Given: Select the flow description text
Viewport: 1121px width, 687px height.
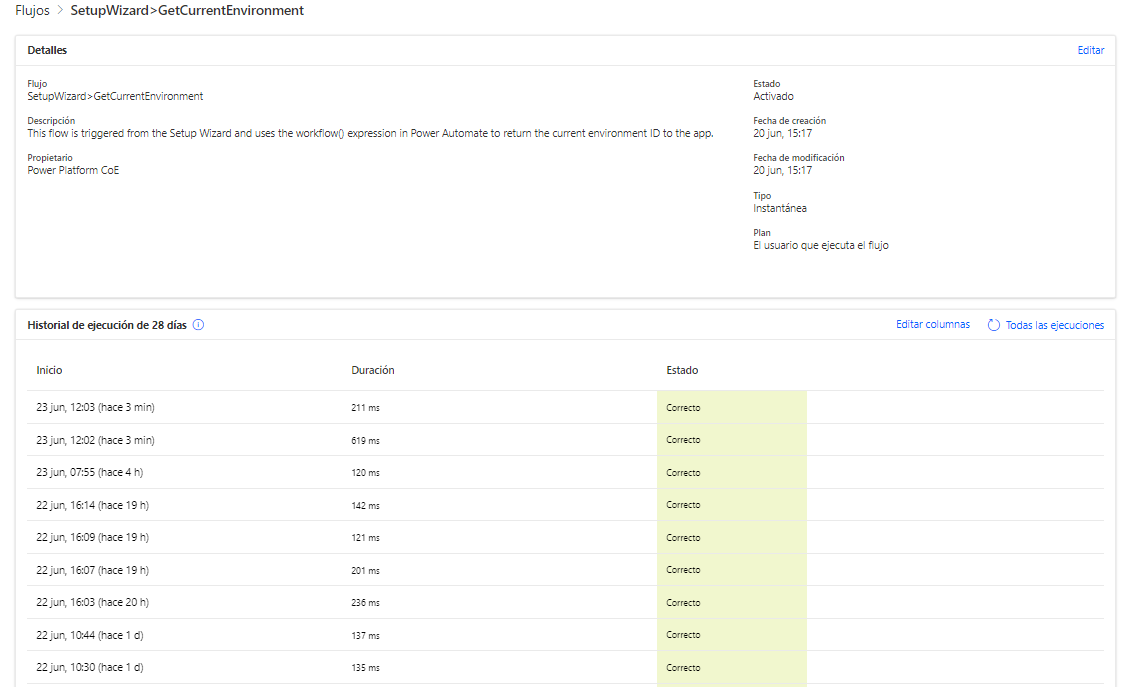Looking at the screenshot, I should click(x=370, y=133).
